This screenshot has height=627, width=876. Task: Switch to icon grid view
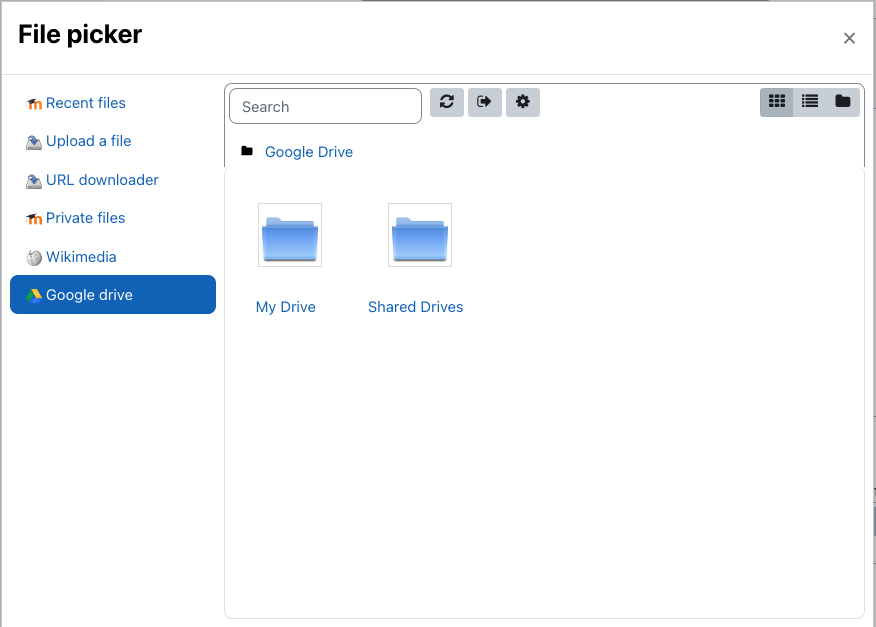tap(777, 102)
